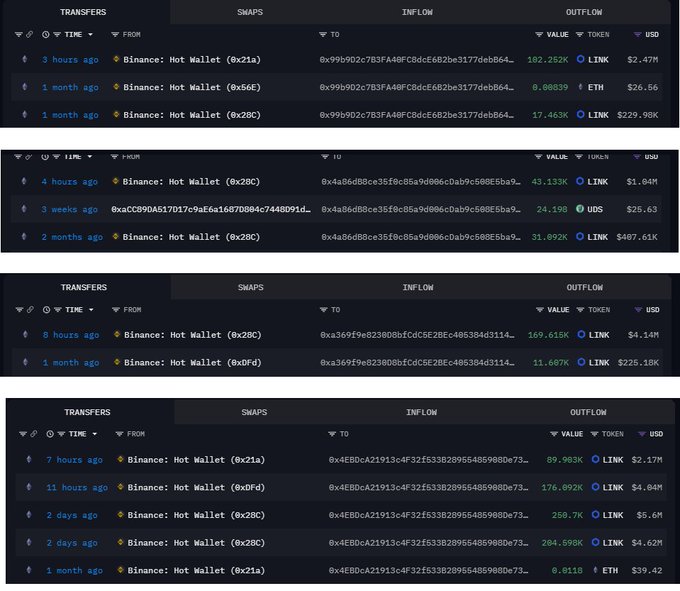Click TRANSFERS tab in the bottom panel
The image size is (680, 591).
pyautogui.click(x=87, y=412)
